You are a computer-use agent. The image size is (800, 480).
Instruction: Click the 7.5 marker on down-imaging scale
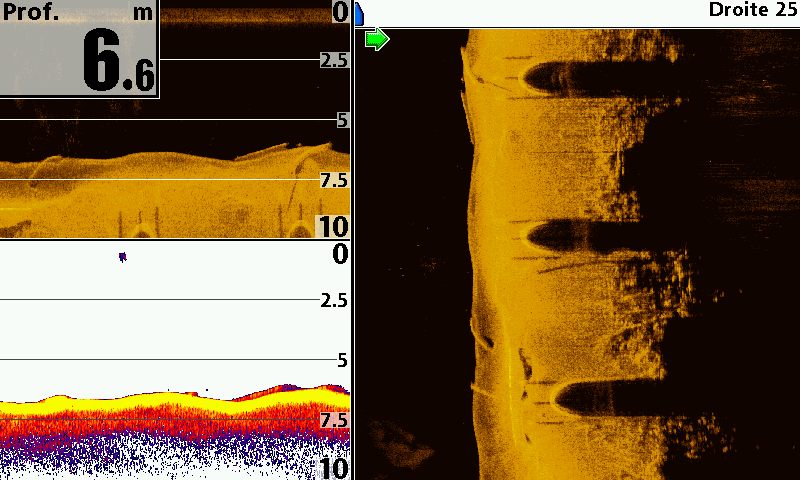pyautogui.click(x=334, y=180)
